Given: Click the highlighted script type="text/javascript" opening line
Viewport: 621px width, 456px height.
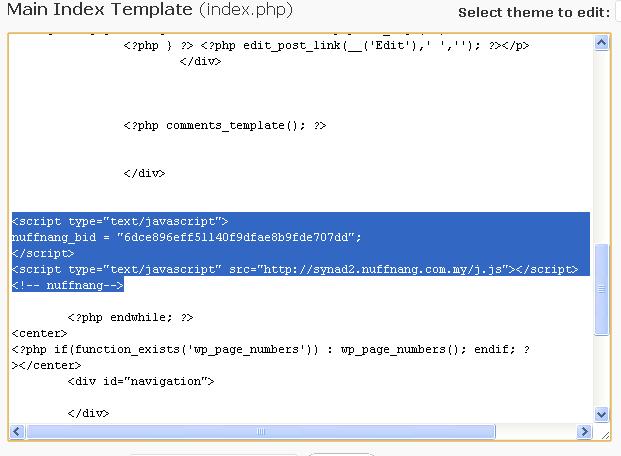Looking at the screenshot, I should (x=120, y=221).
